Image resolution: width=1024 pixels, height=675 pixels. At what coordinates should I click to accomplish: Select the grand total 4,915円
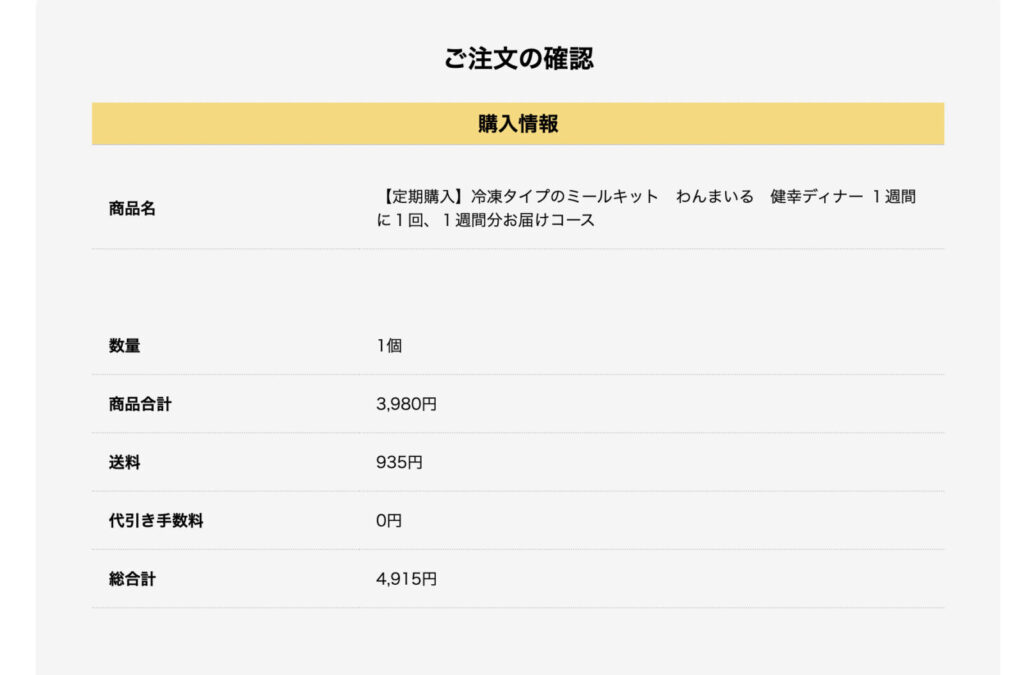click(x=406, y=578)
